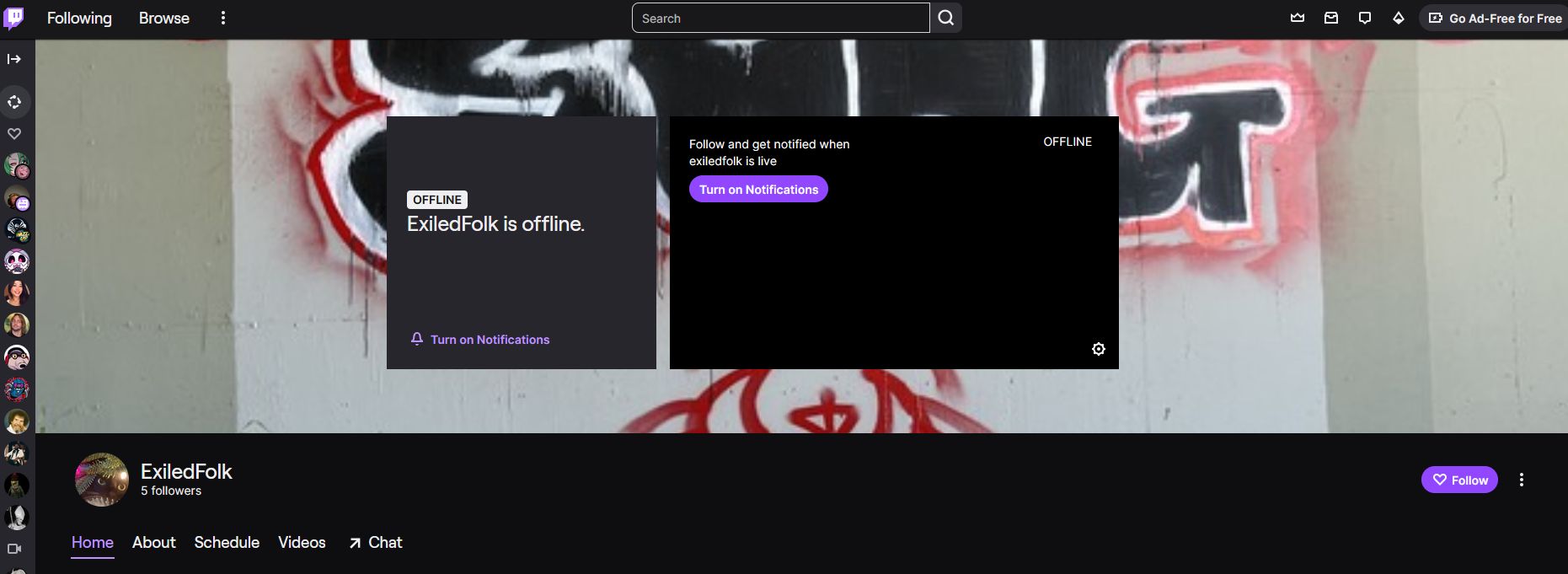Switch to the About tab
This screenshot has height=574, width=1568.
pos(154,543)
